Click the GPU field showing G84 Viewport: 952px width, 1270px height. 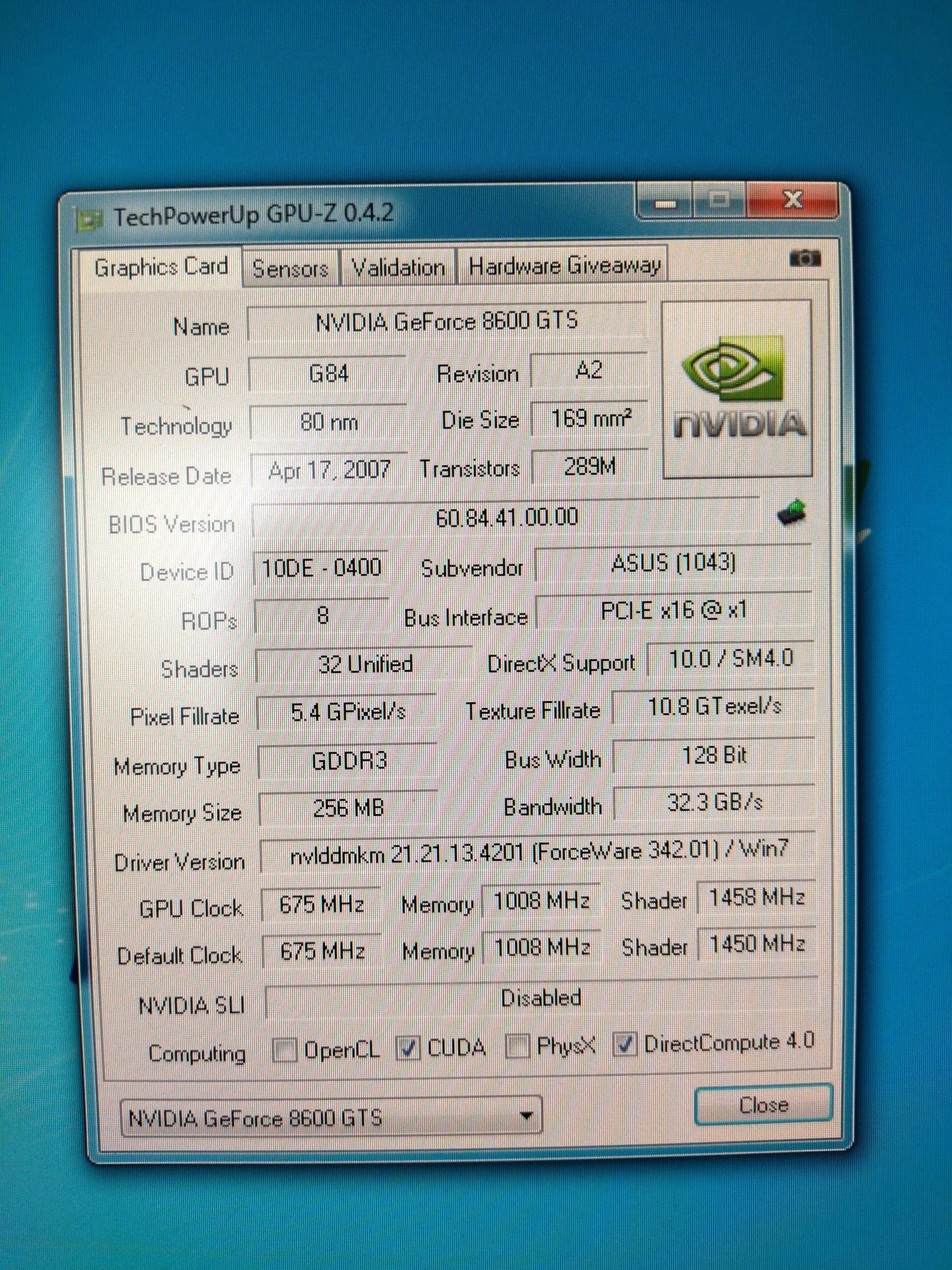click(x=327, y=373)
